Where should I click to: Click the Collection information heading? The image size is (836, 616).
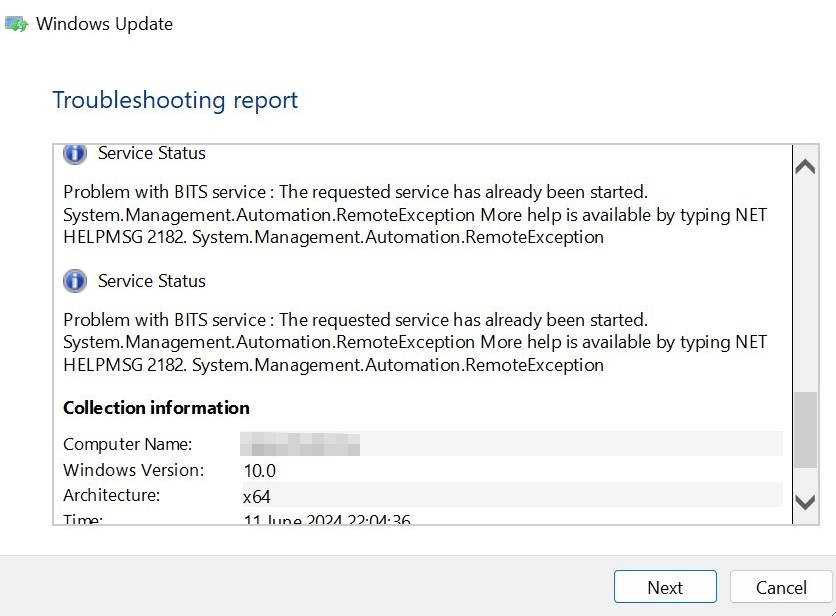click(x=156, y=407)
